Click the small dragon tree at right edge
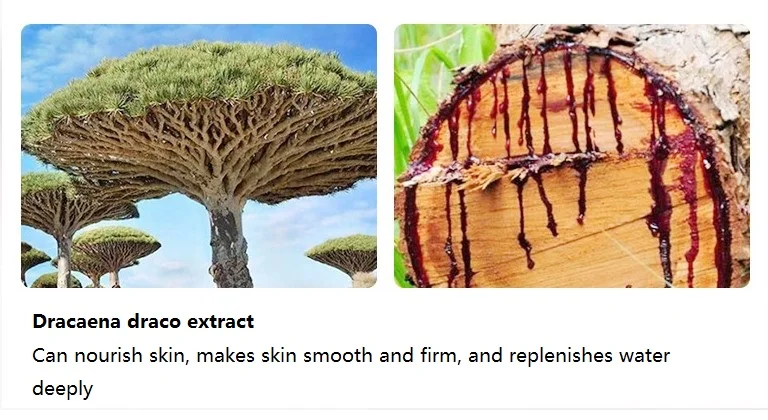The image size is (768, 420). (345, 257)
